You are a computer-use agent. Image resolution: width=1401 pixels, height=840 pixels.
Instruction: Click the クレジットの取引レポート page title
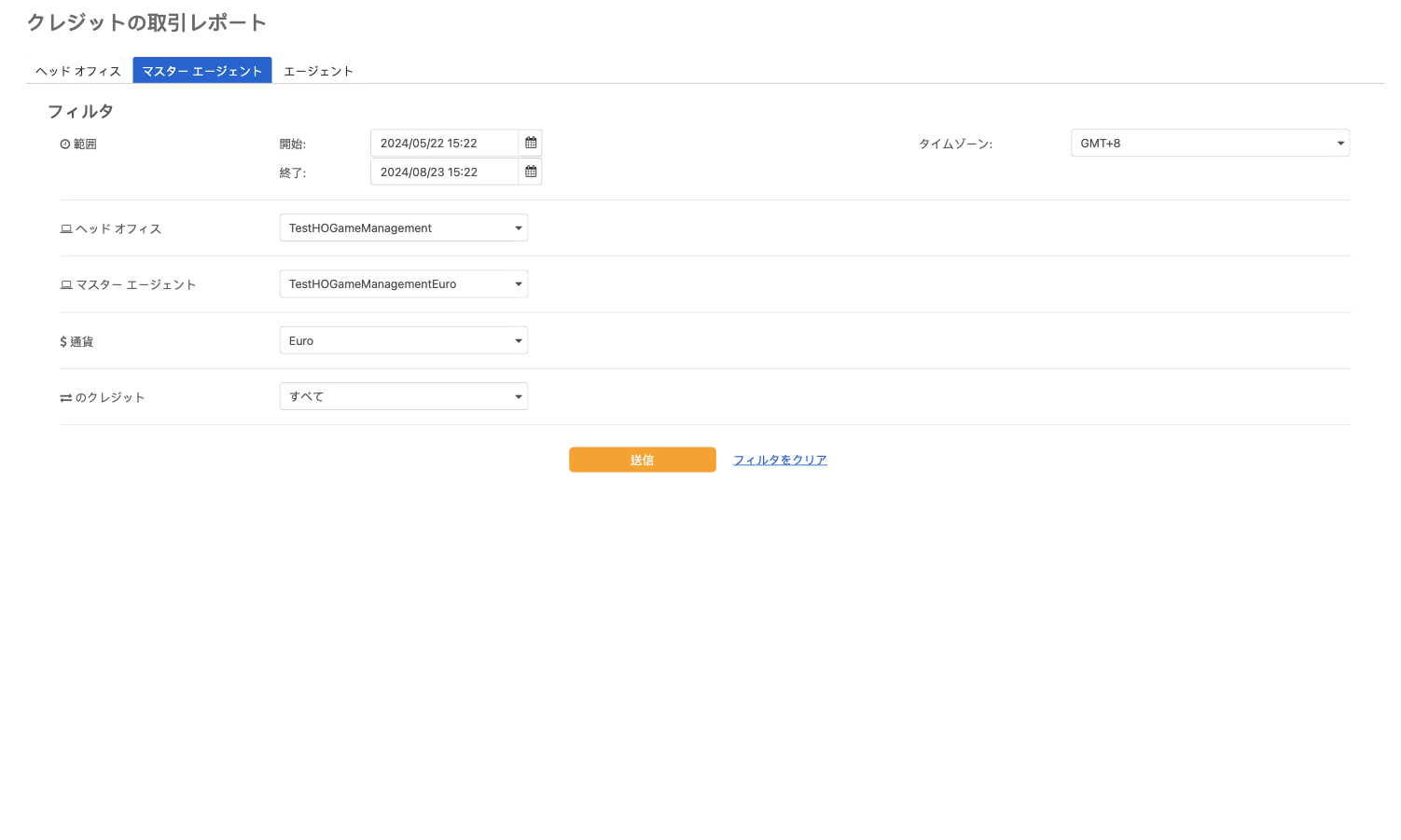146,22
